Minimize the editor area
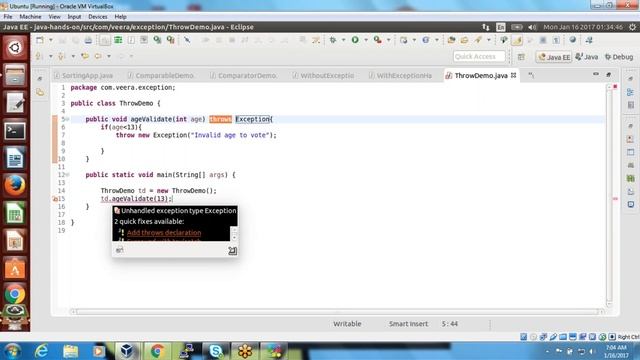Viewport: 640px width, 360px height. [x=596, y=74]
